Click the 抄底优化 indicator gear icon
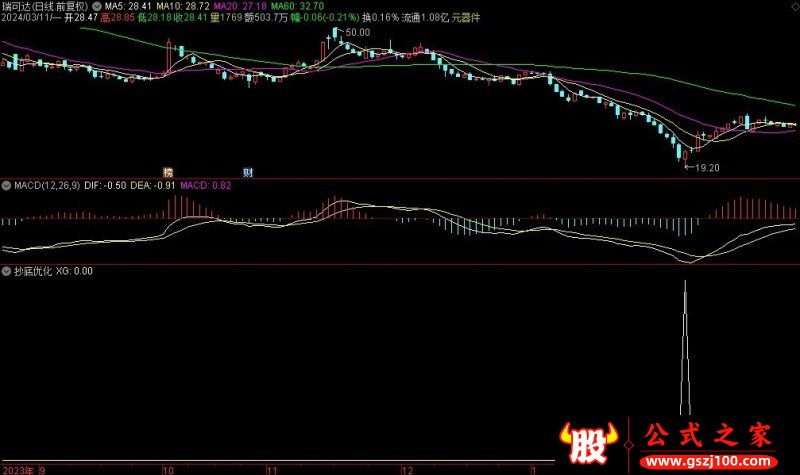 coord(6,270)
